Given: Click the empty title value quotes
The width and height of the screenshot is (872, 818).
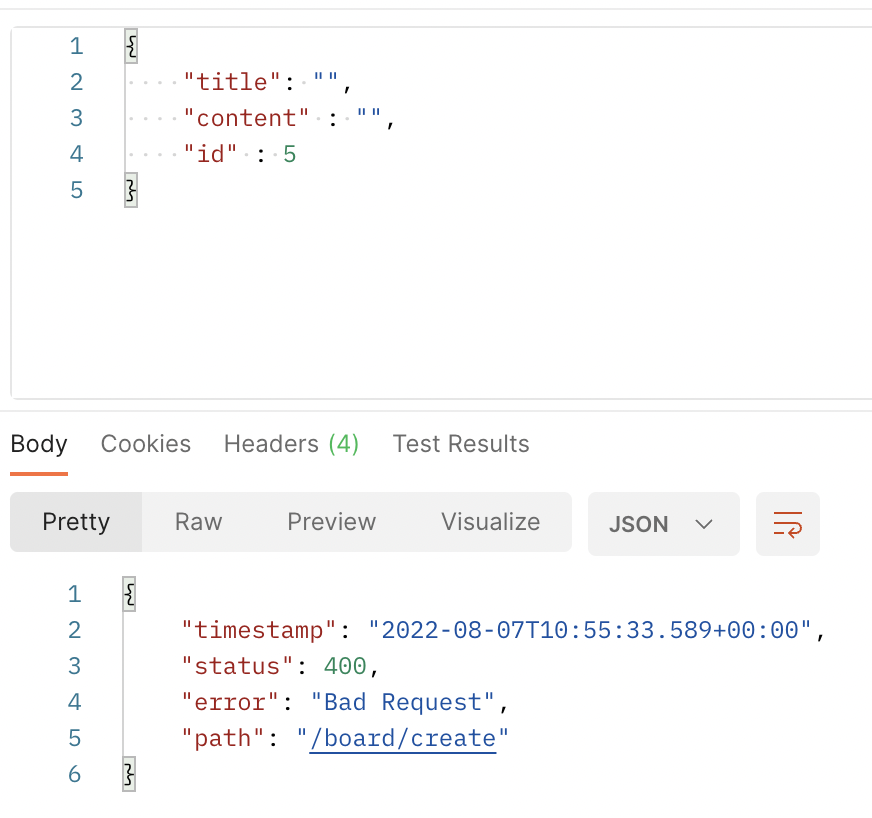Looking at the screenshot, I should point(325,78).
